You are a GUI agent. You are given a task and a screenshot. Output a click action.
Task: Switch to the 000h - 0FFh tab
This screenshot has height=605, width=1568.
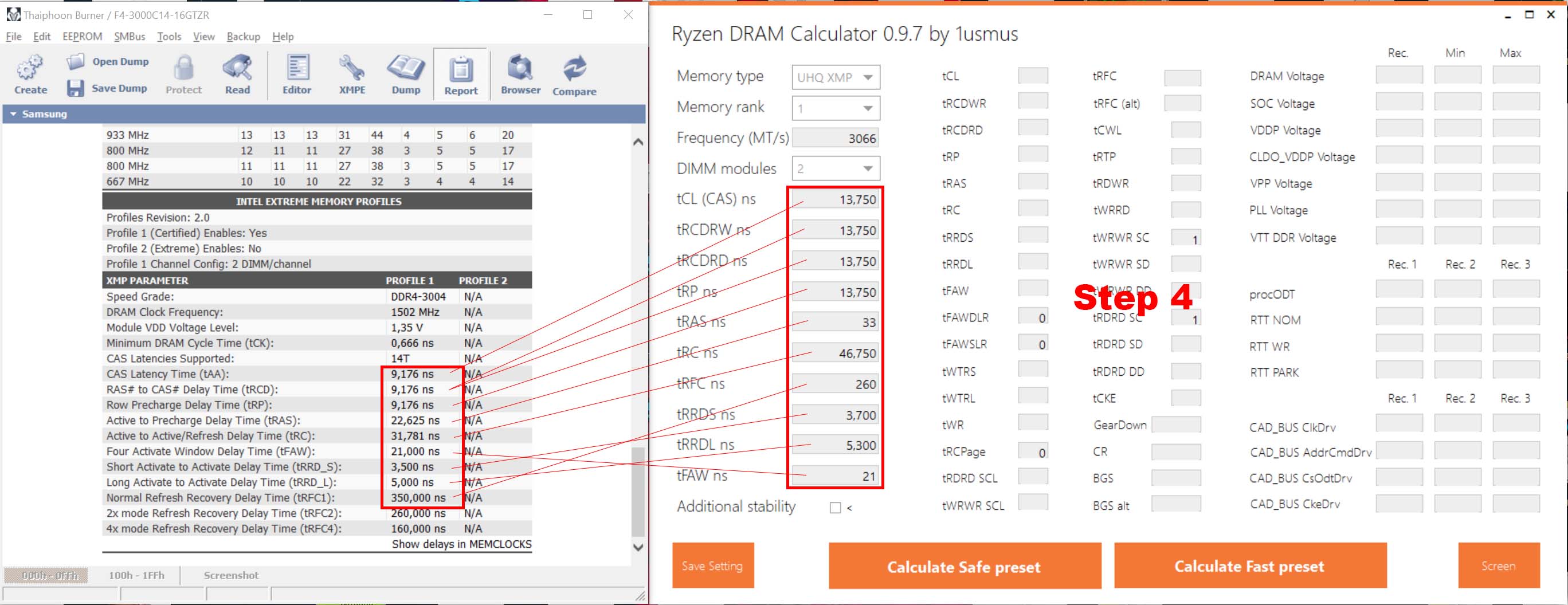pyautogui.click(x=46, y=575)
